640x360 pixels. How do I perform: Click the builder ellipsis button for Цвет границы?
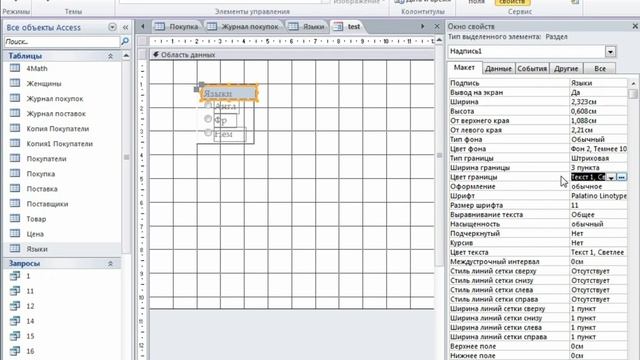pos(622,177)
